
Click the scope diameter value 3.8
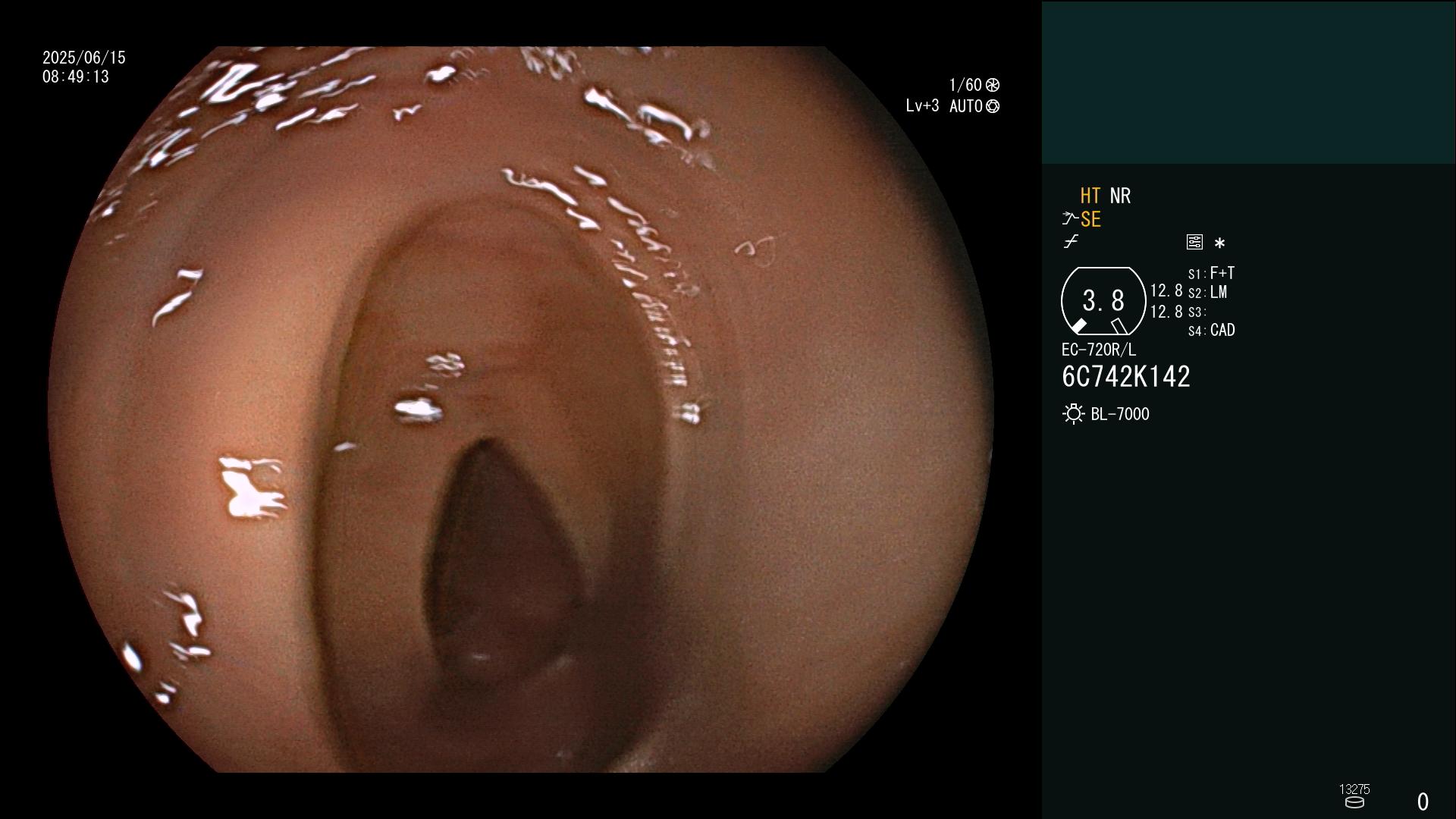1103,301
